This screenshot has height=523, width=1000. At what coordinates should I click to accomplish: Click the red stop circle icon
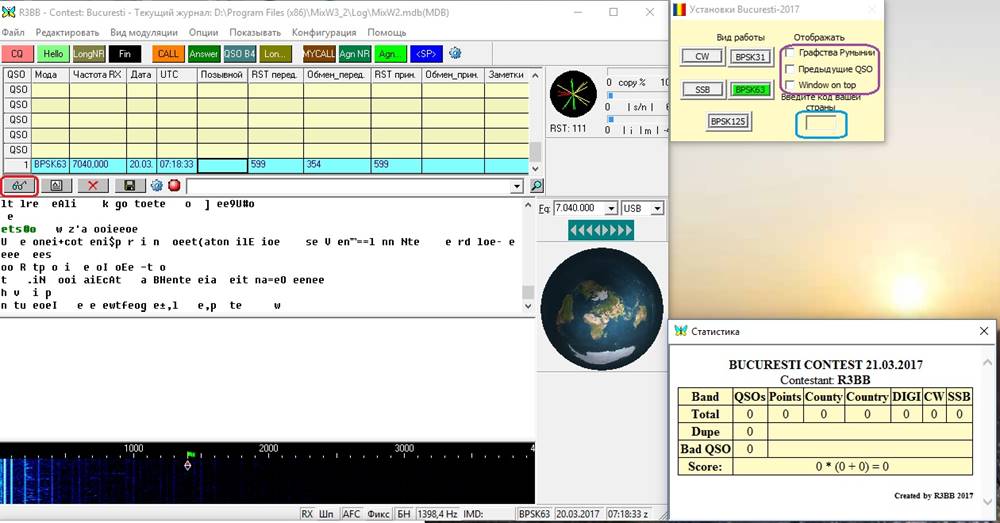[x=174, y=185]
